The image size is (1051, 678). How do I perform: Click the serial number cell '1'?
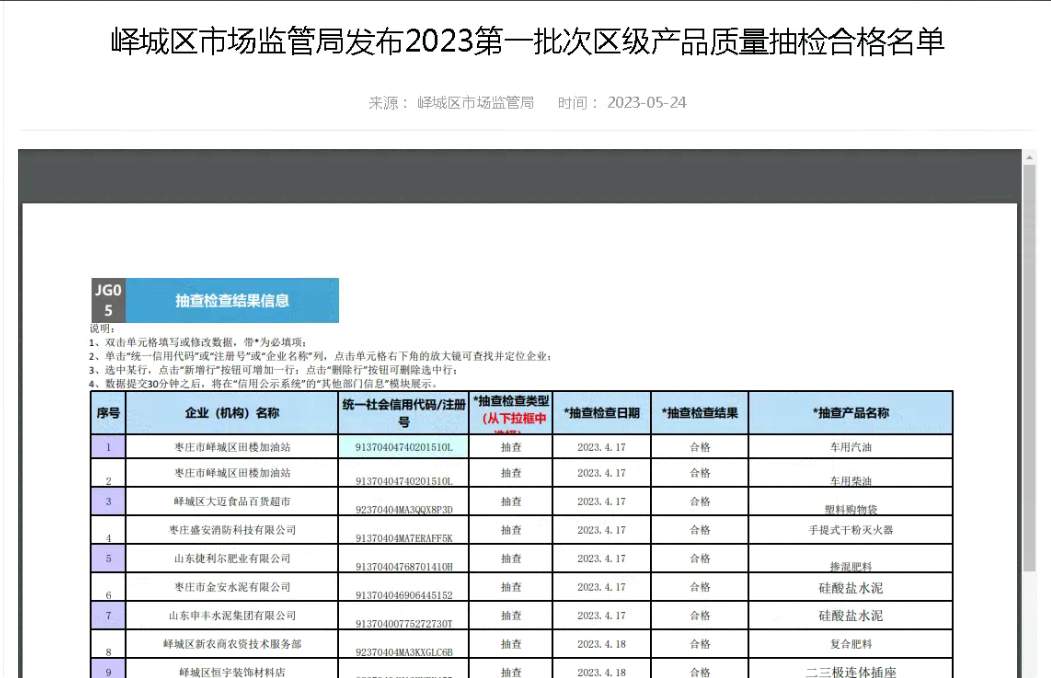108,447
